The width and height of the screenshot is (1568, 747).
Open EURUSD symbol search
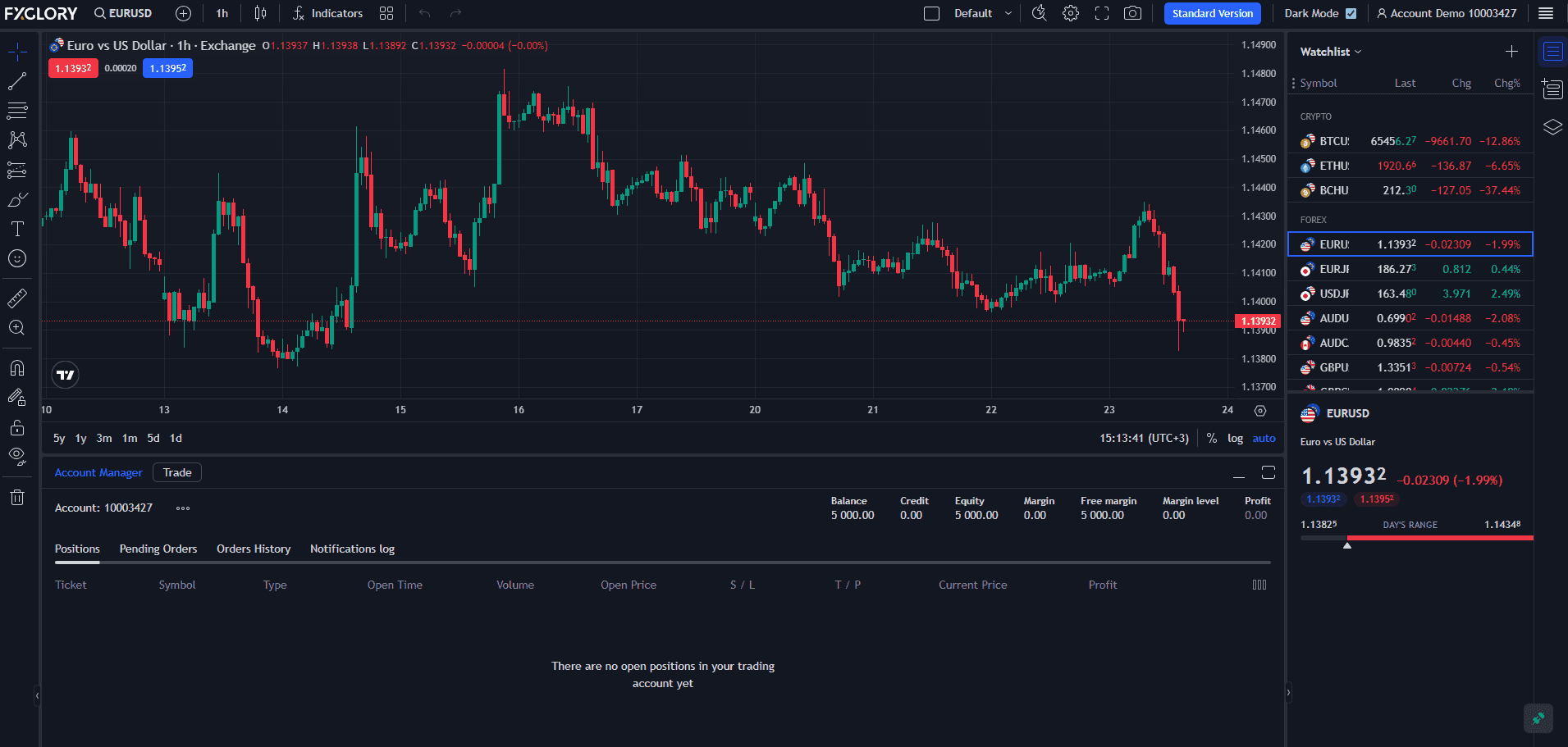tap(123, 13)
